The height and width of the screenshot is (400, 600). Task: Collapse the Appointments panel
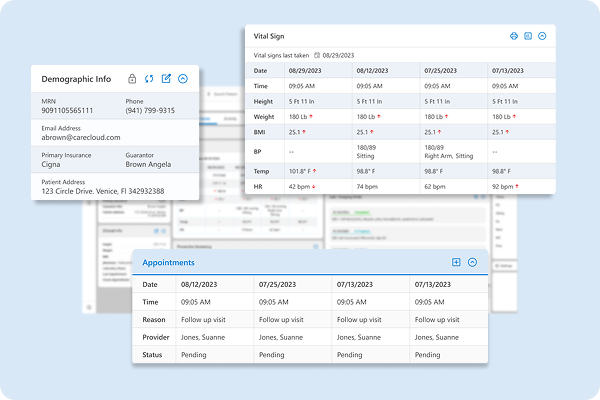[x=472, y=262]
